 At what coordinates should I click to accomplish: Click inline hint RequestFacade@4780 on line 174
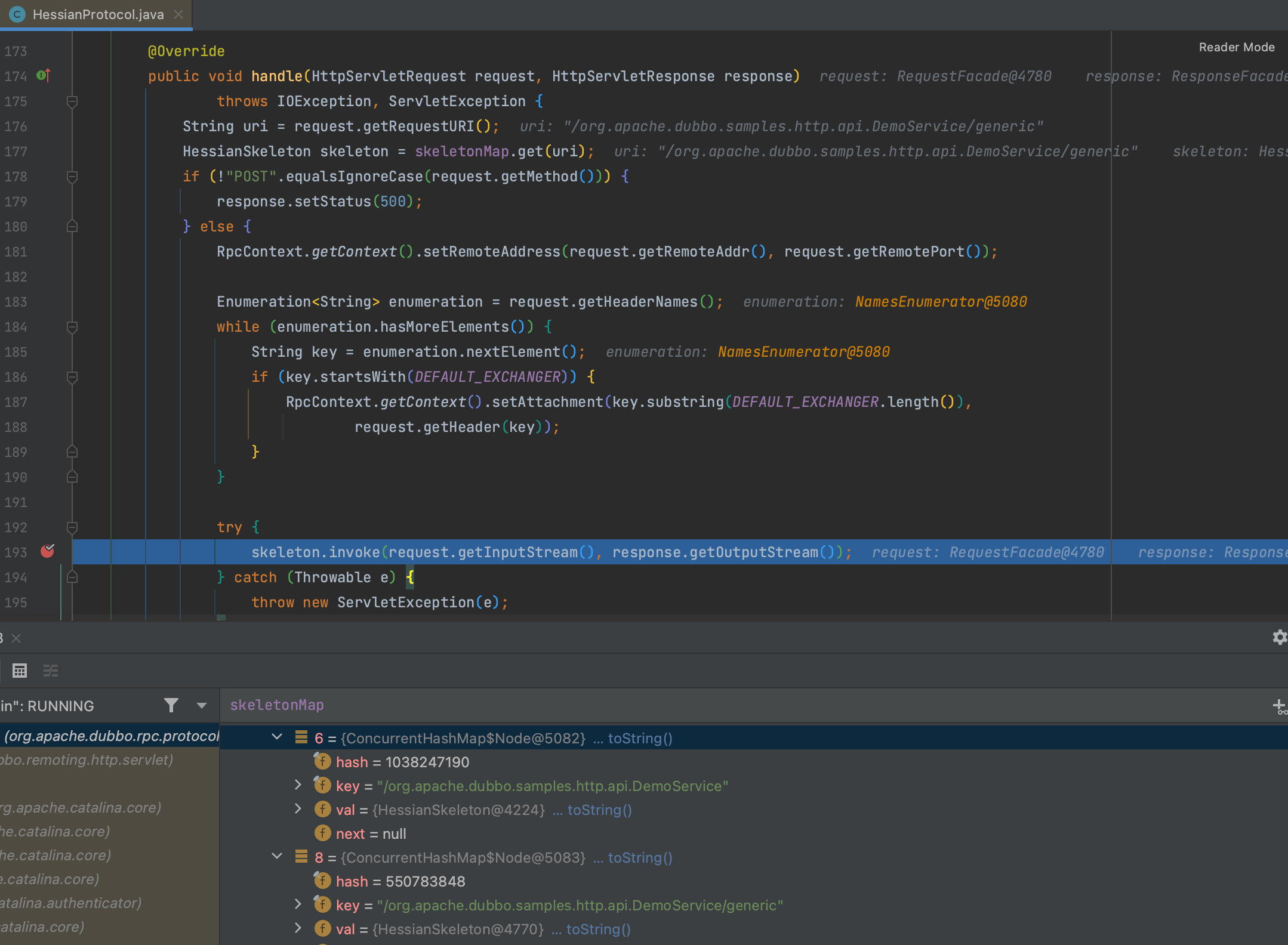(x=974, y=76)
